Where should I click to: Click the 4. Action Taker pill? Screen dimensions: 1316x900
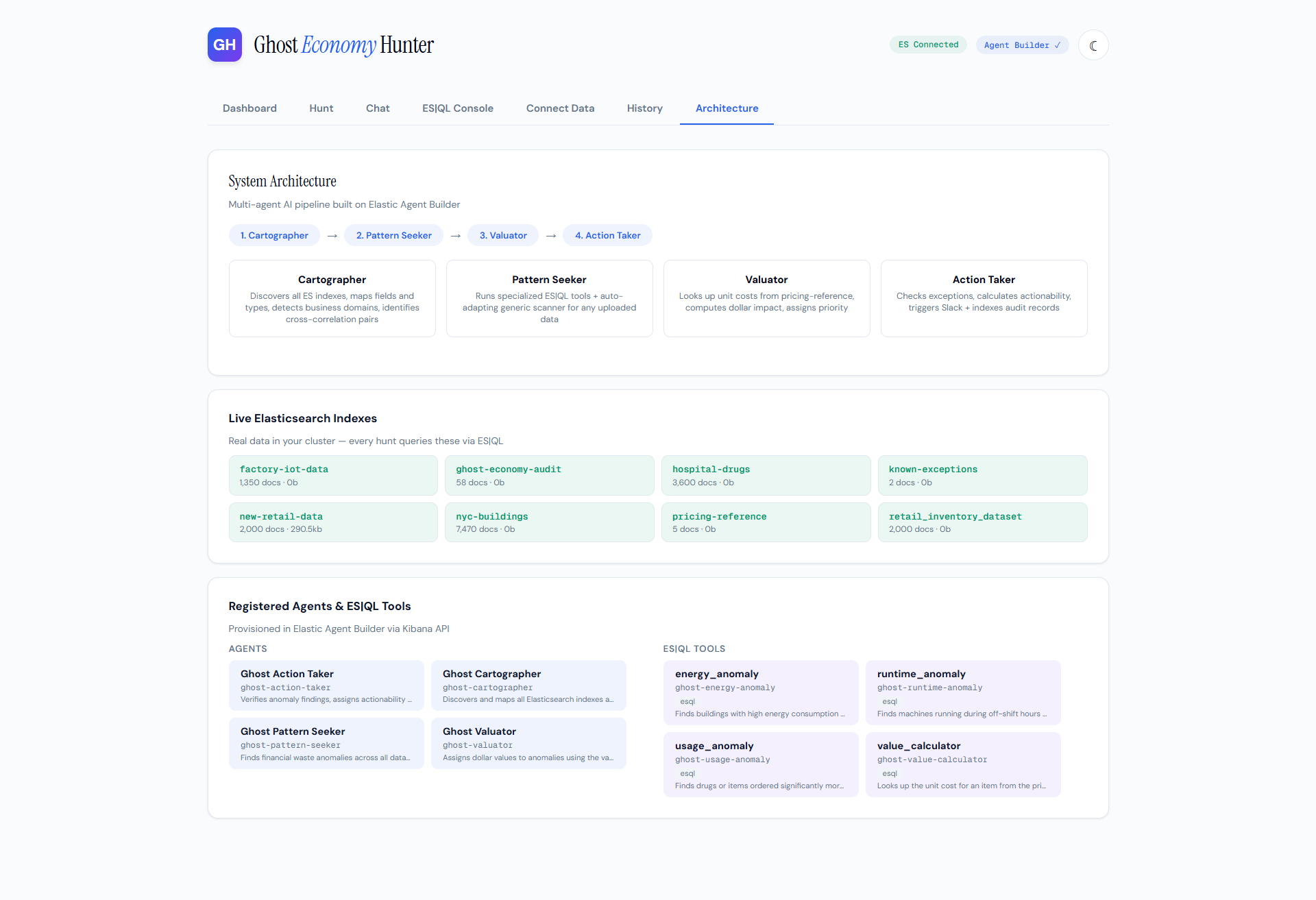(x=607, y=235)
